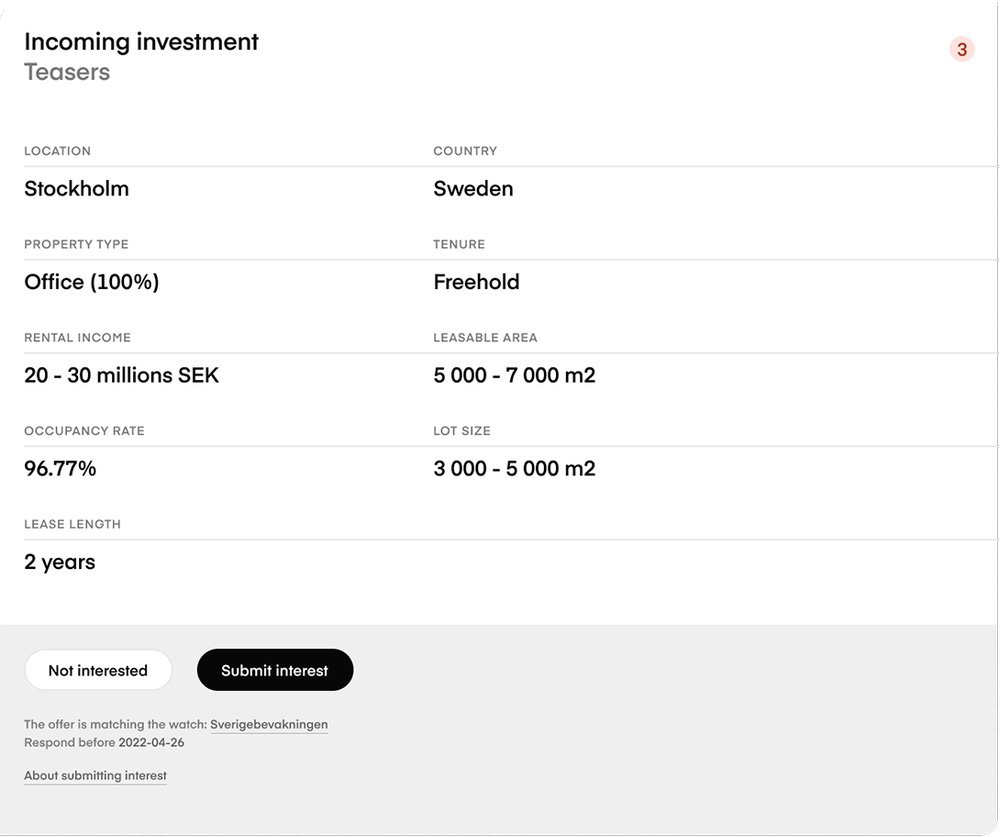Click the OCCUPANCY RATE label
The image size is (1000, 837).
coord(84,431)
